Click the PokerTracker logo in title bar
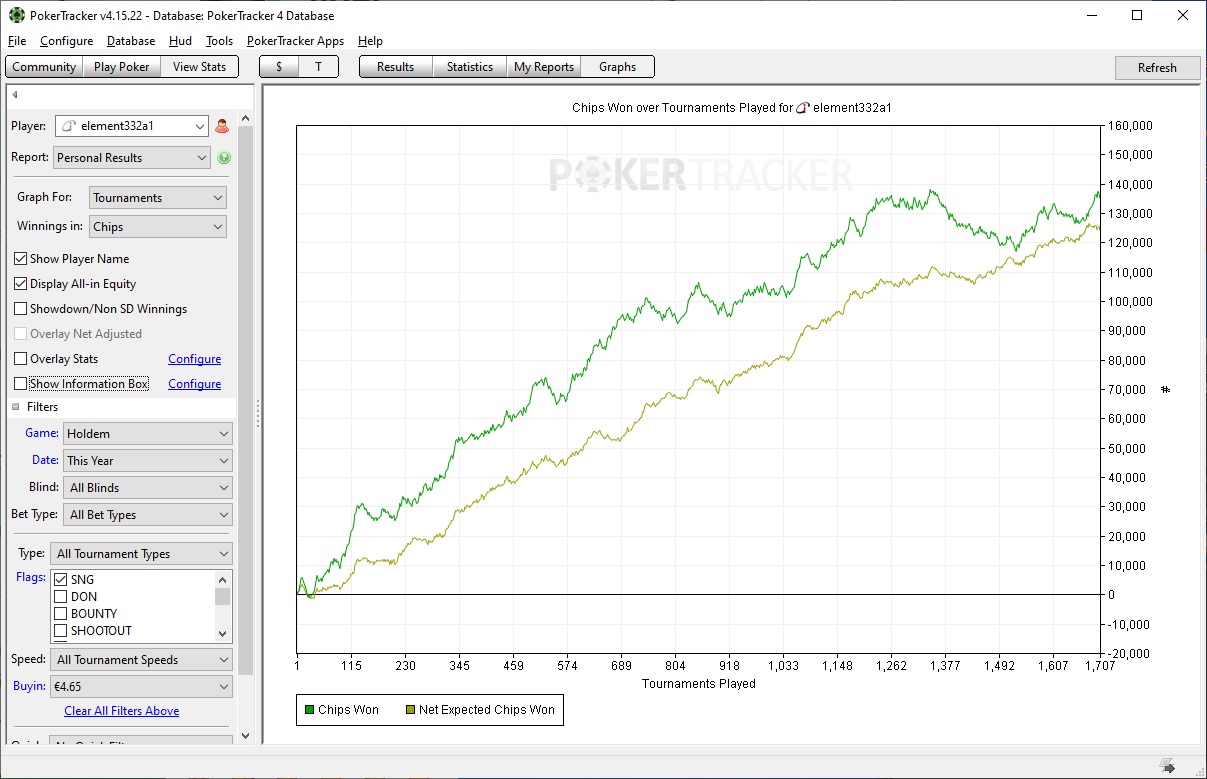Image resolution: width=1207 pixels, height=779 pixels. pos(17,15)
